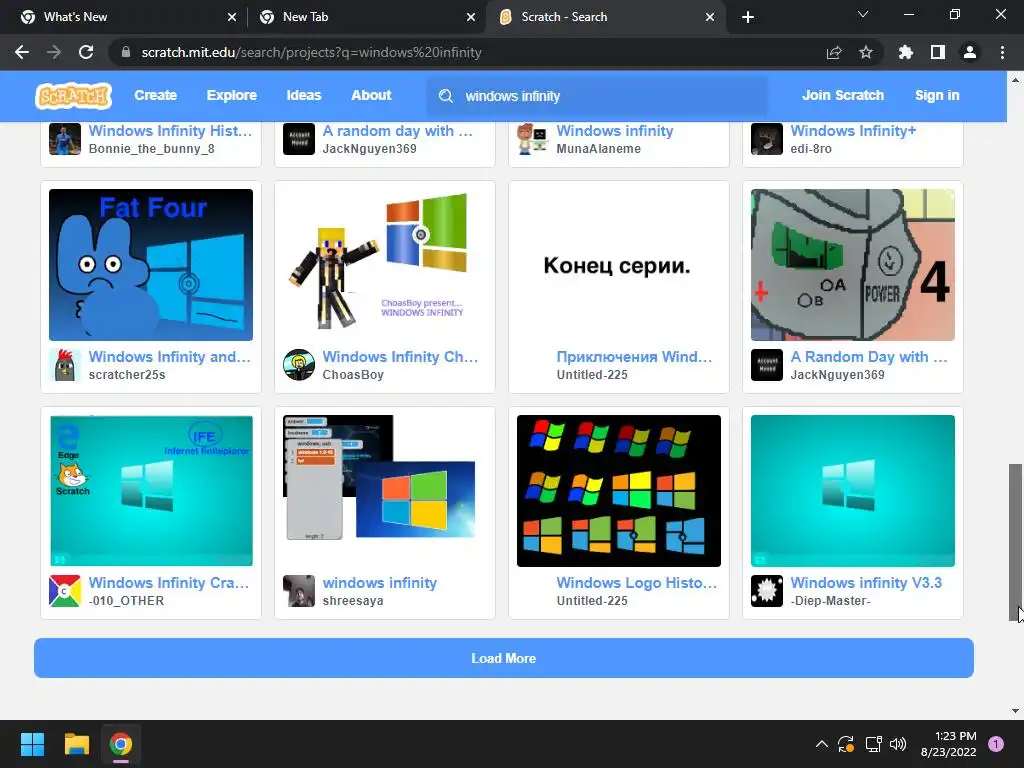Click the browser address bar URL
This screenshot has height=768, width=1024.
click(312, 52)
